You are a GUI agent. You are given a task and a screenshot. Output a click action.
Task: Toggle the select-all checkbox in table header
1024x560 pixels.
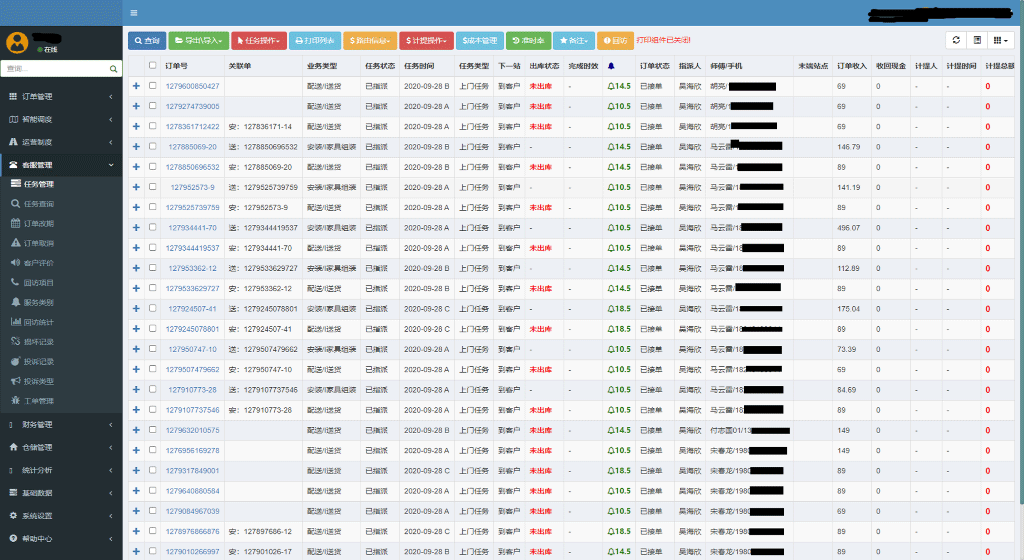(152, 65)
